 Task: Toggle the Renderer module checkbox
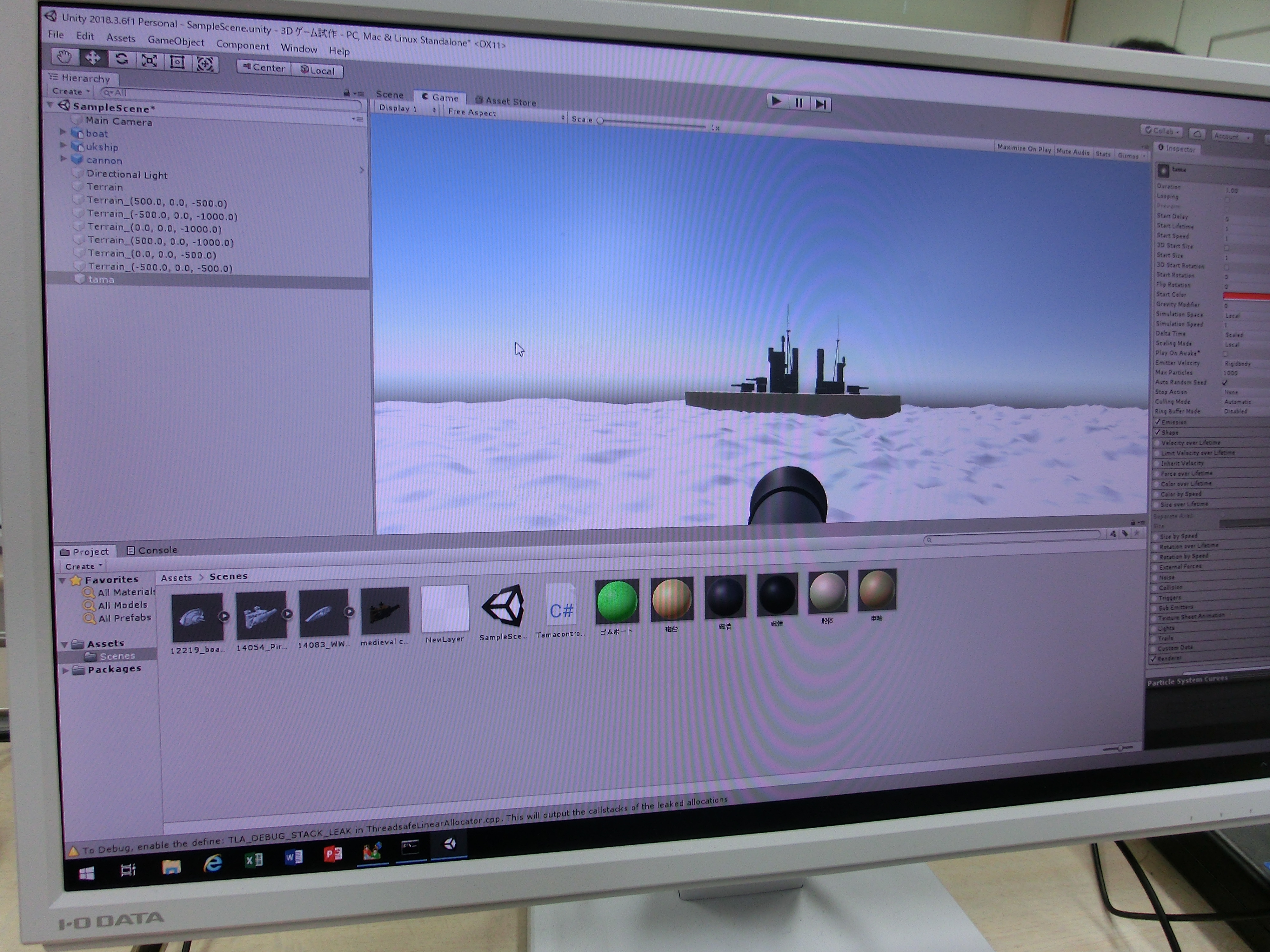click(x=1153, y=659)
